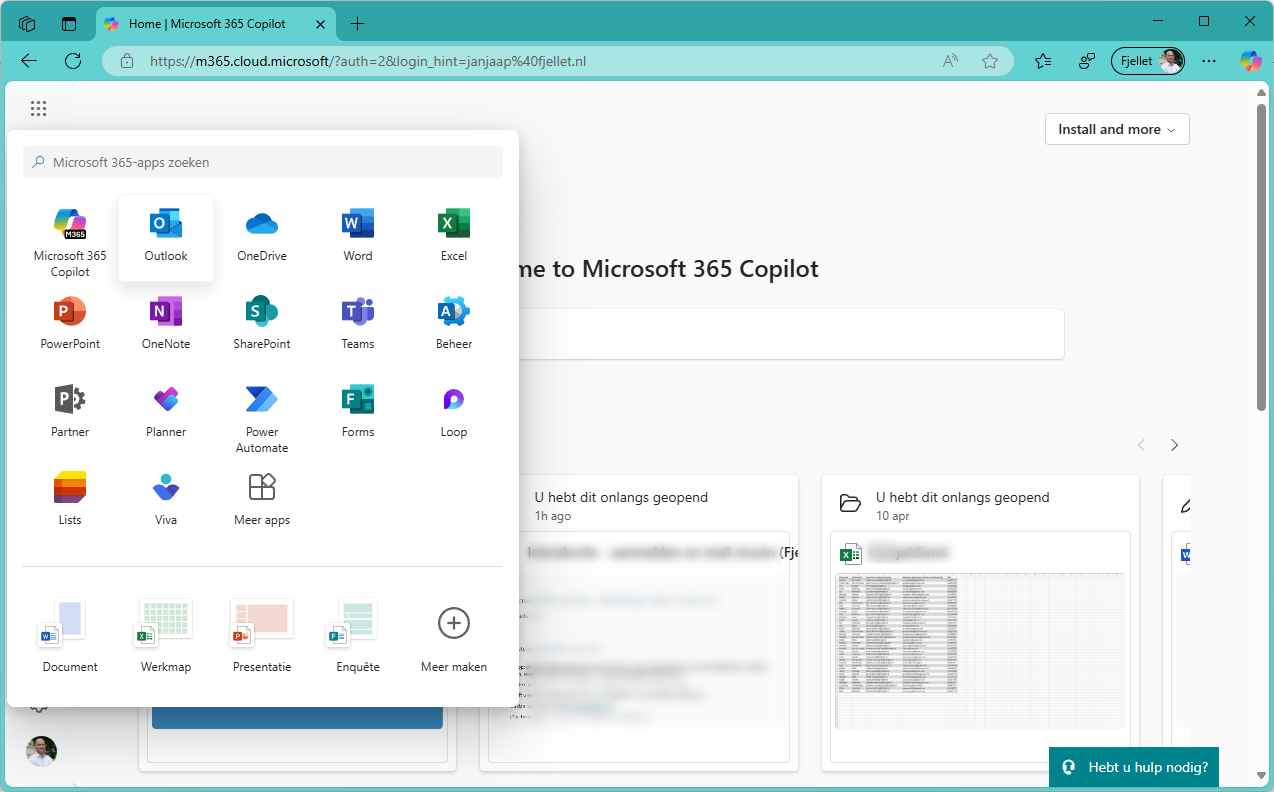Click the Copilot chat input box
The image size is (1274, 792).
coord(790,334)
